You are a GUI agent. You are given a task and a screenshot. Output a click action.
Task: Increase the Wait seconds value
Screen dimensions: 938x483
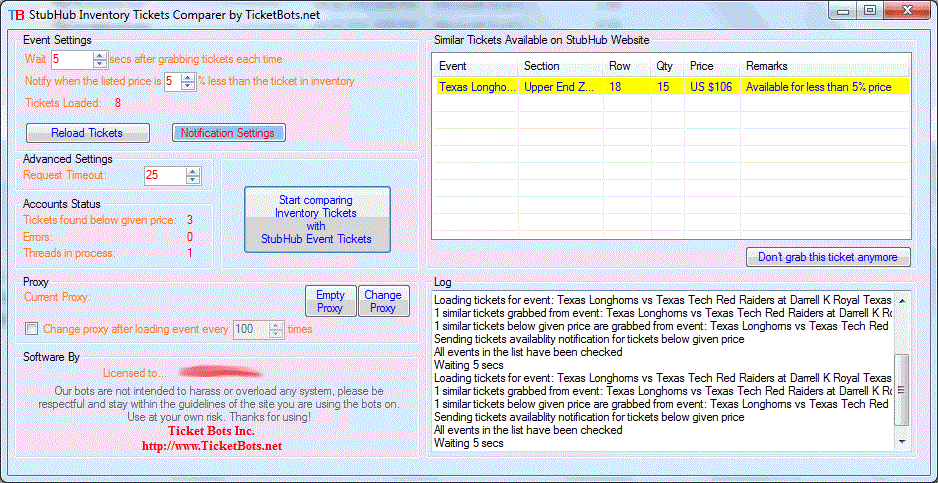[100, 55]
